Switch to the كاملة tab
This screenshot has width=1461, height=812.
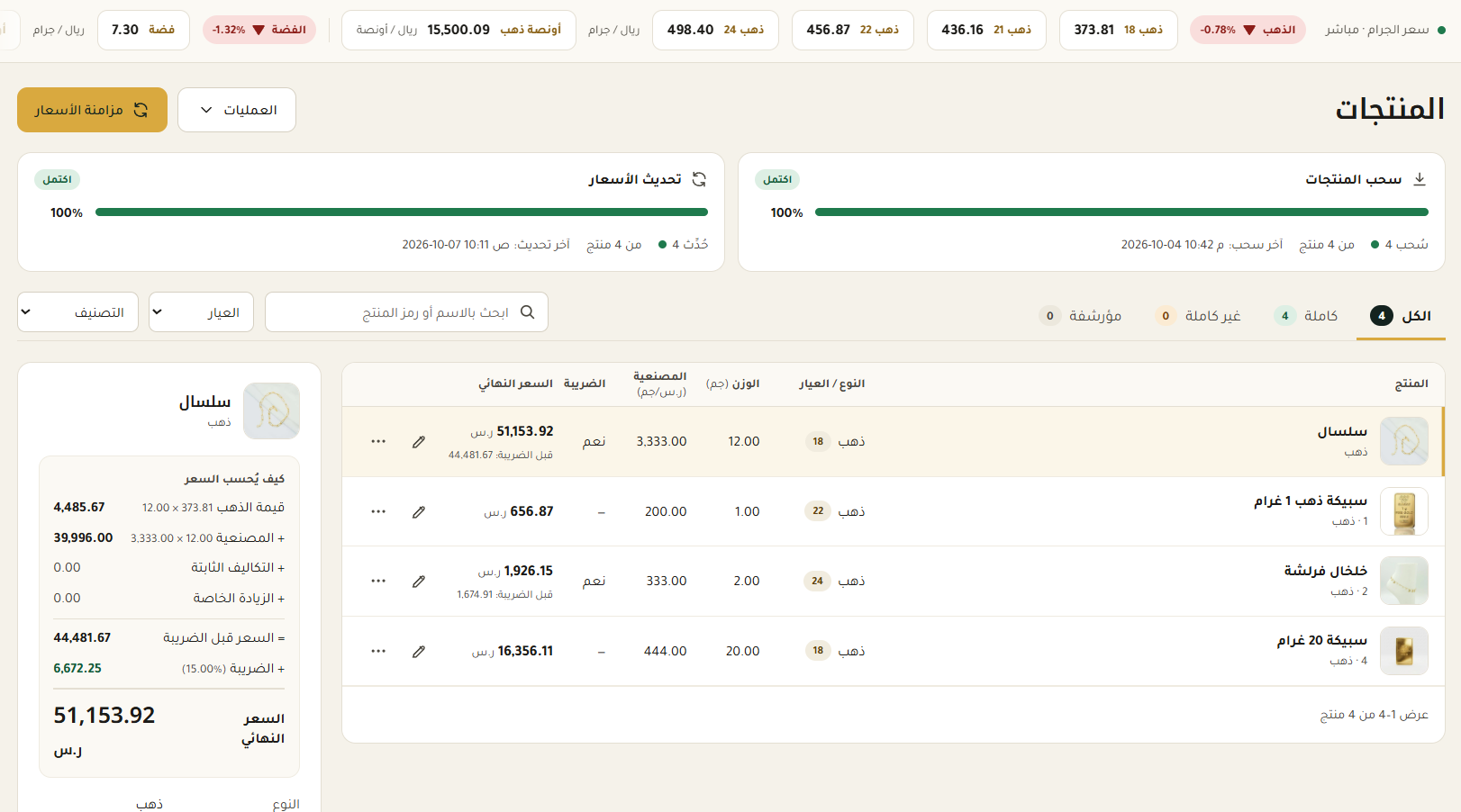click(1305, 316)
